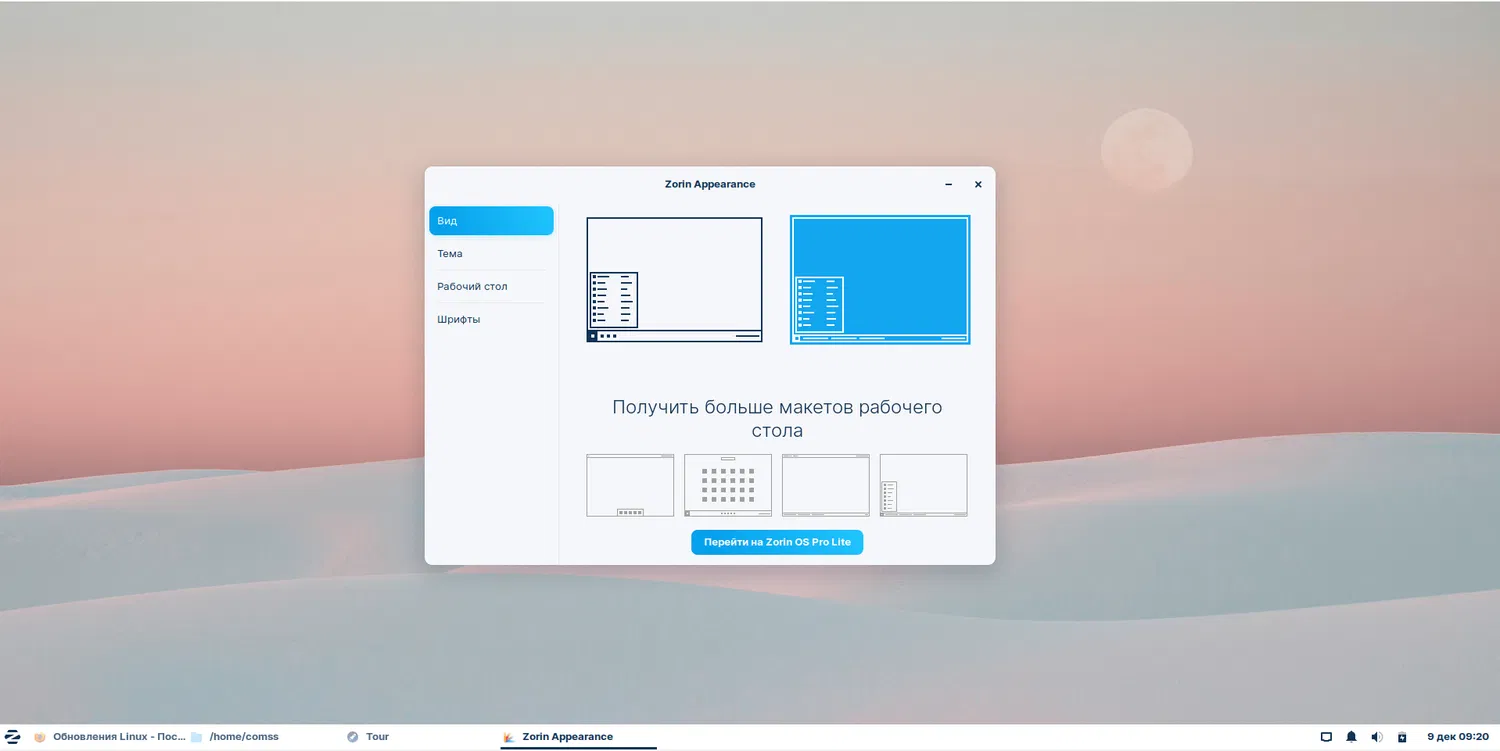The height and width of the screenshot is (751, 1500).
Task: Minimize the Zorin Appearance window
Action: point(948,185)
